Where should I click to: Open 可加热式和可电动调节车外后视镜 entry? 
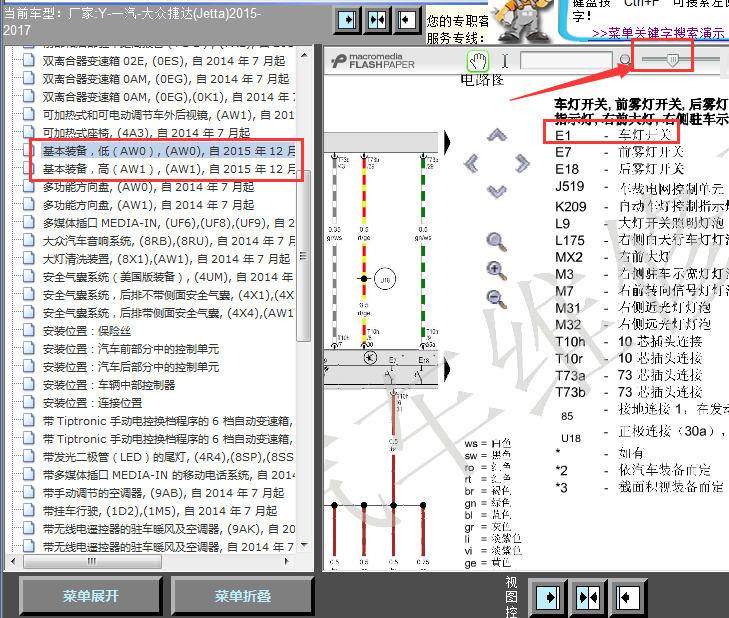(168, 115)
